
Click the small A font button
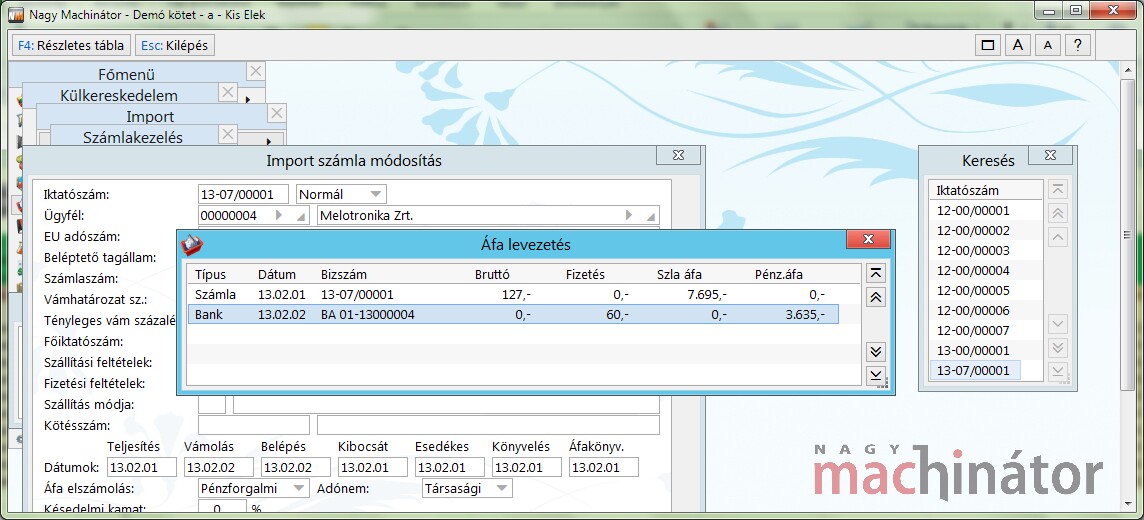coord(1048,45)
